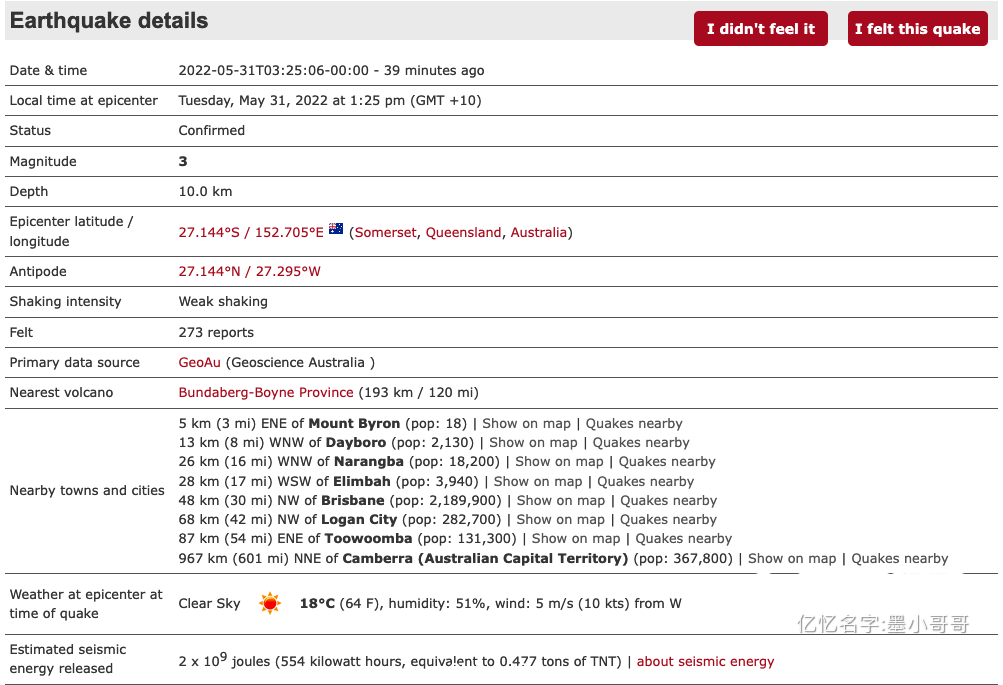This screenshot has height=685, width=1003.
Task: Click the depth value "10.0 km"
Action: pyautogui.click(x=205, y=191)
